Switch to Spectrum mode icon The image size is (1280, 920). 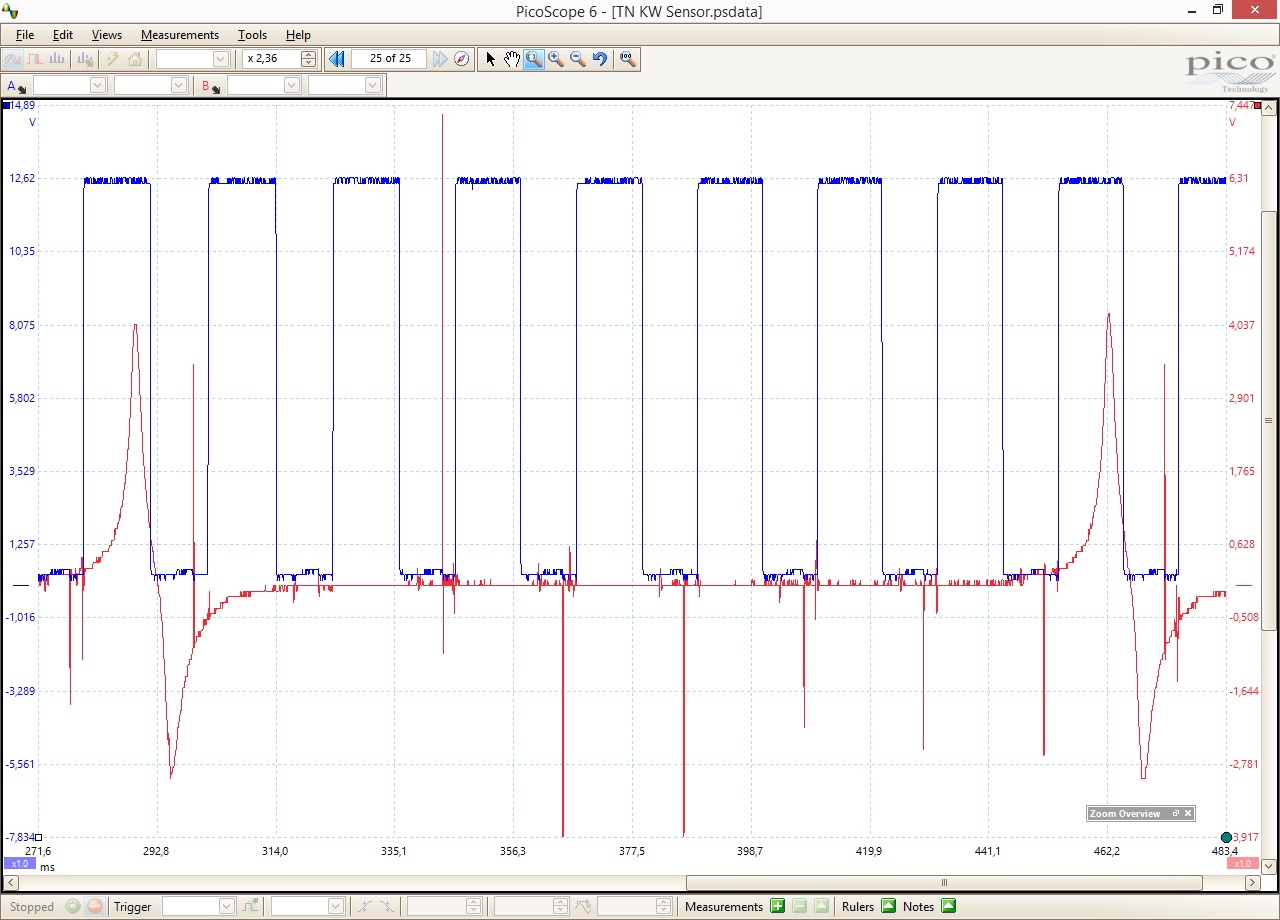(57, 59)
